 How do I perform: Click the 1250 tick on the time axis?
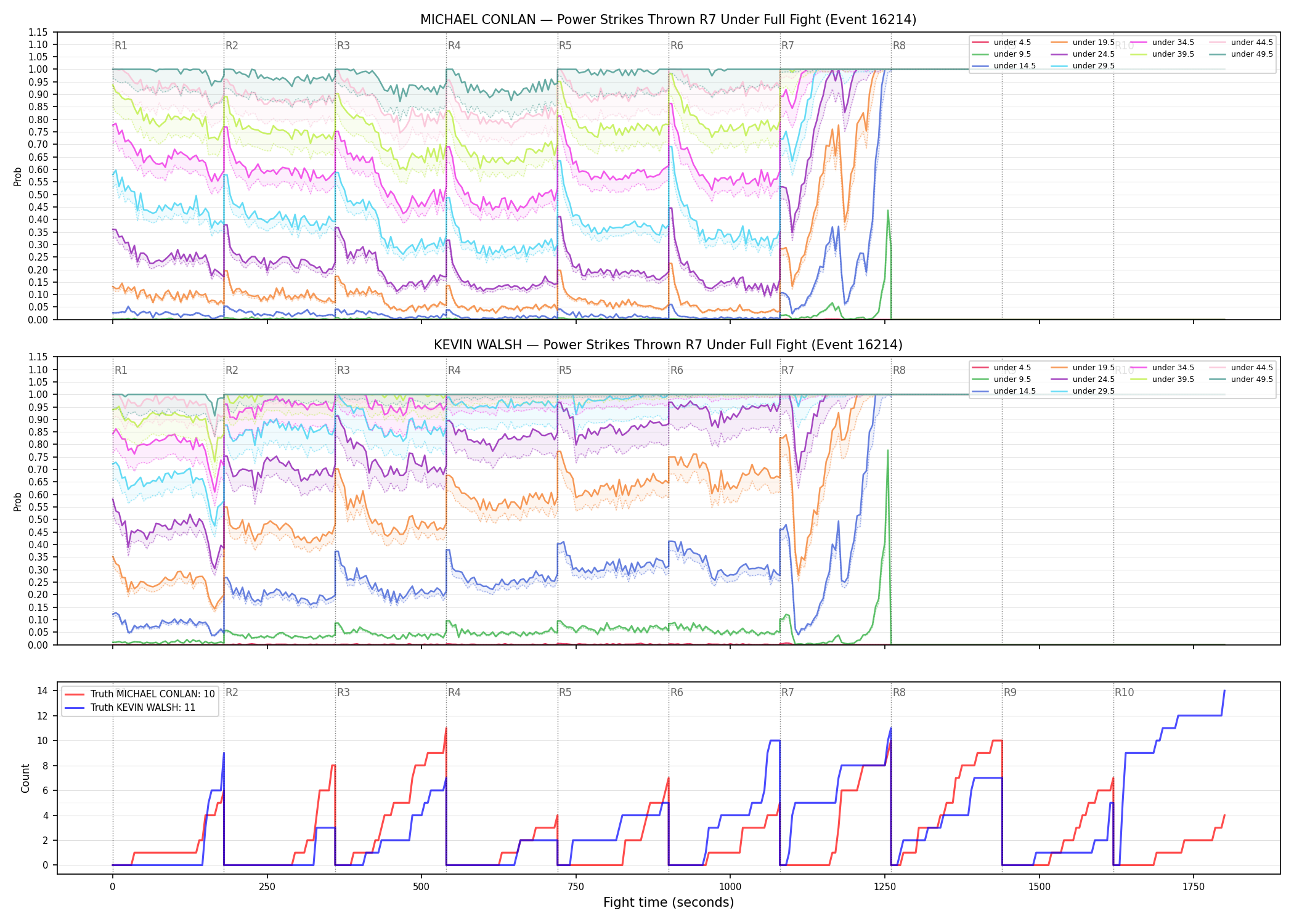click(x=885, y=887)
